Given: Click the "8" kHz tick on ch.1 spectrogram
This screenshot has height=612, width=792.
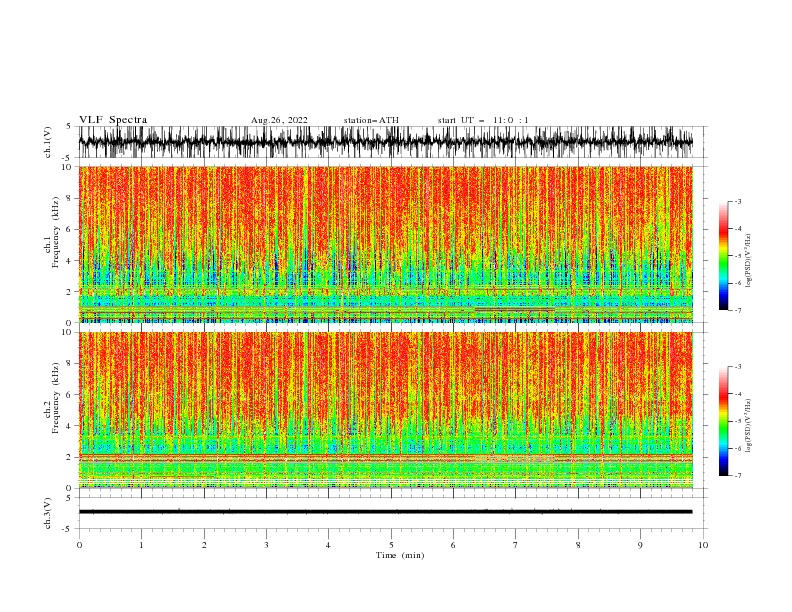Looking at the screenshot, I should pos(70,198).
